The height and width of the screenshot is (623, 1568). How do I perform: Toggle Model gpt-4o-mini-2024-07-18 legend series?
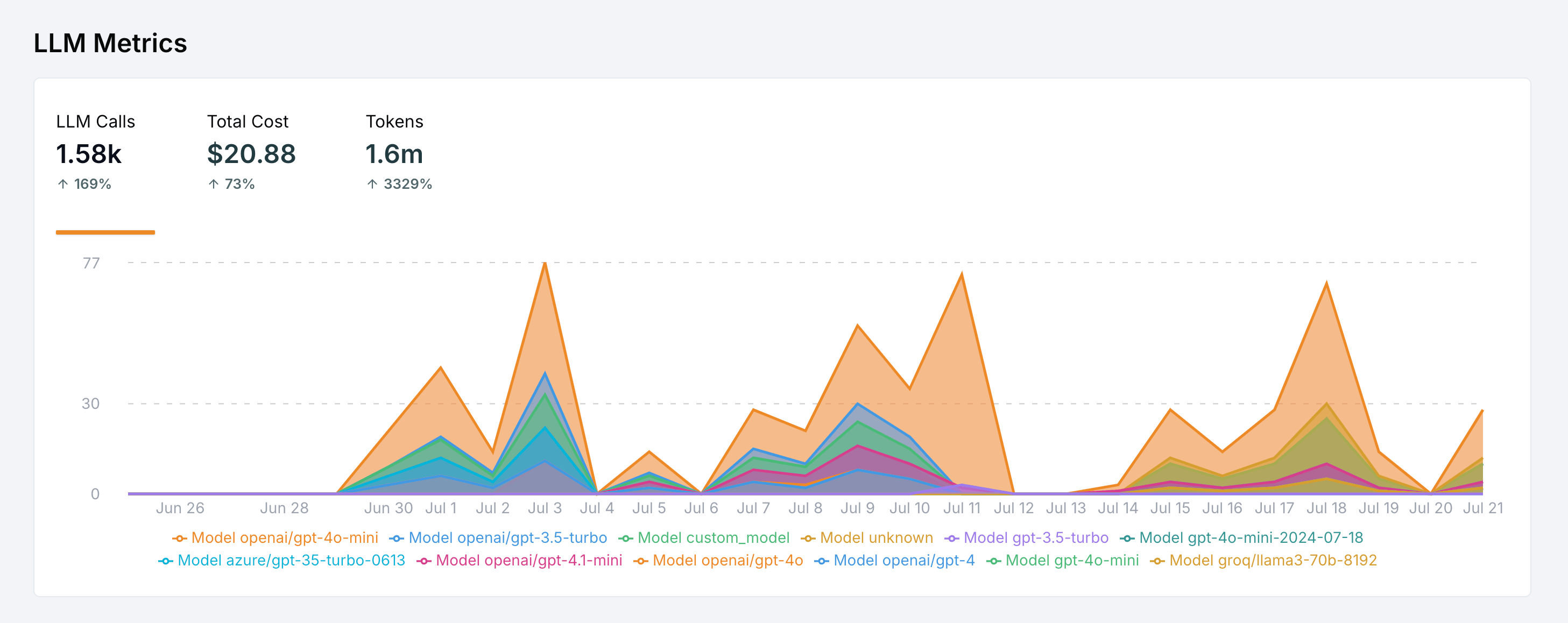pos(1241,538)
